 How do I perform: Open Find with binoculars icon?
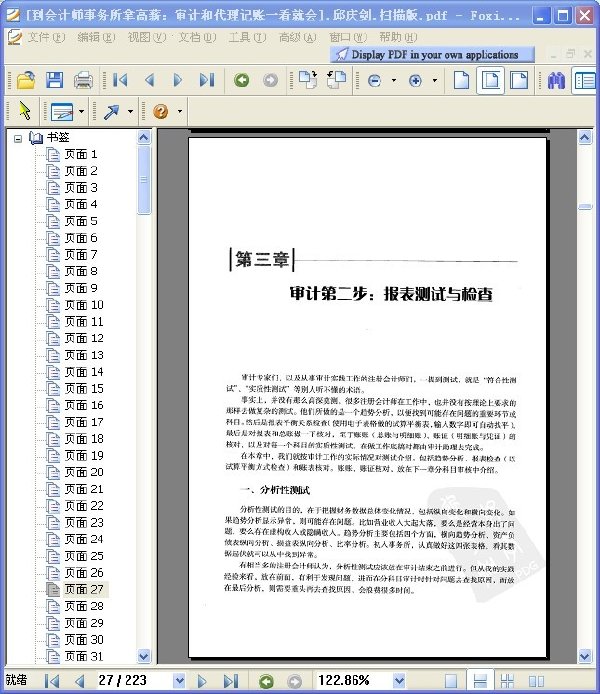[x=556, y=81]
